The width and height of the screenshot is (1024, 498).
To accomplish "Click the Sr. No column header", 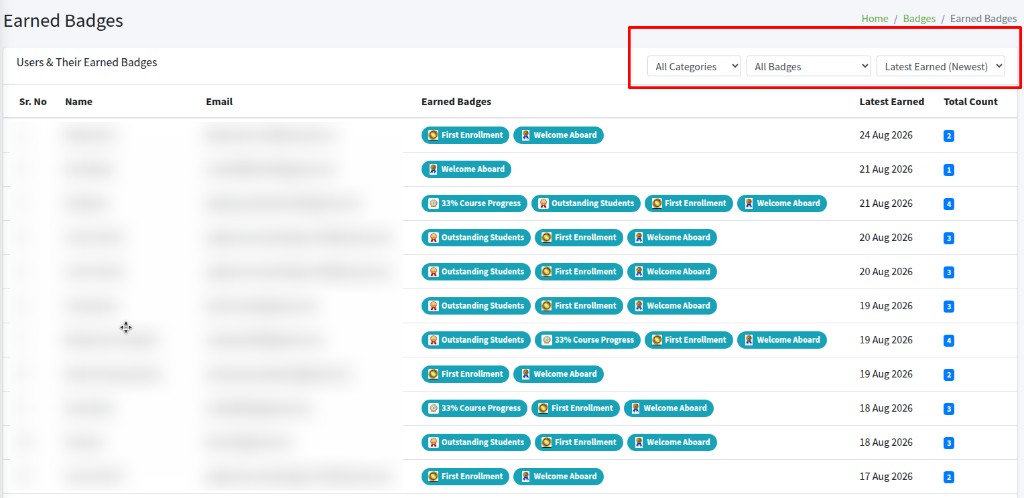I will coord(33,102).
